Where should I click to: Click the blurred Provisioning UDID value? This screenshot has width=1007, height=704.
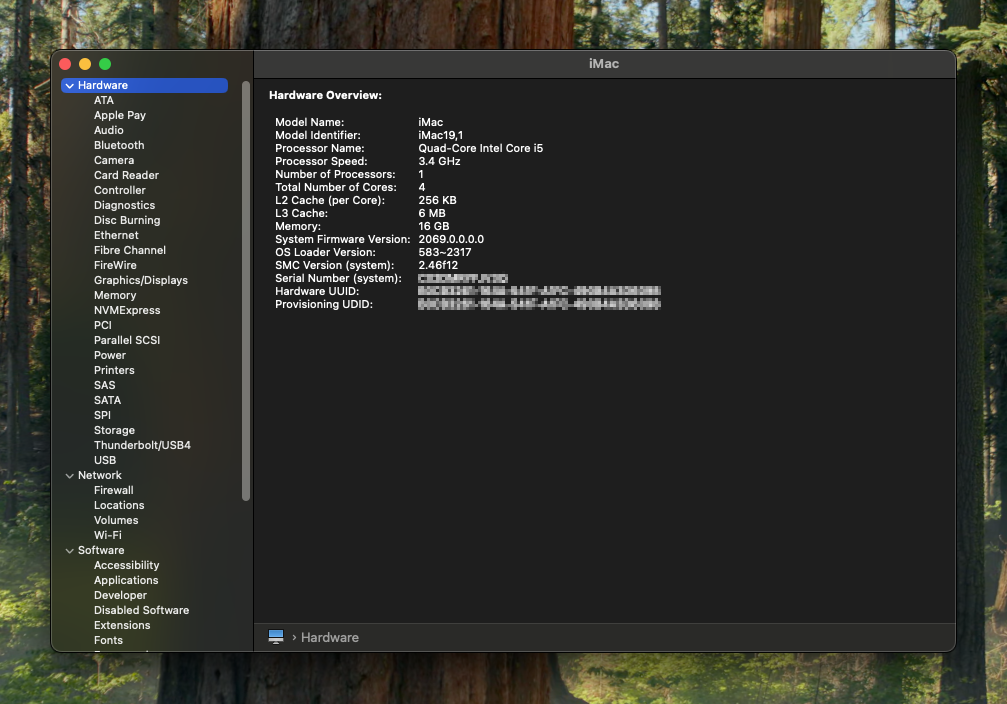[x=539, y=304]
